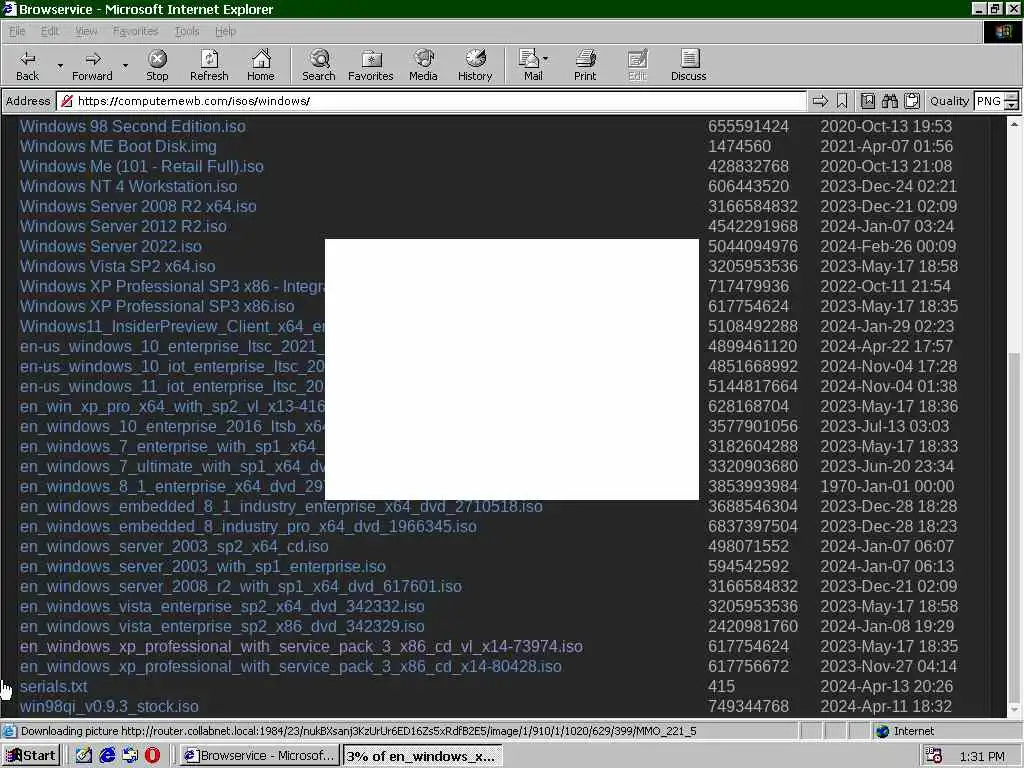This screenshot has width=1024, height=768.
Task: Open the Edit menu
Action: coord(50,31)
